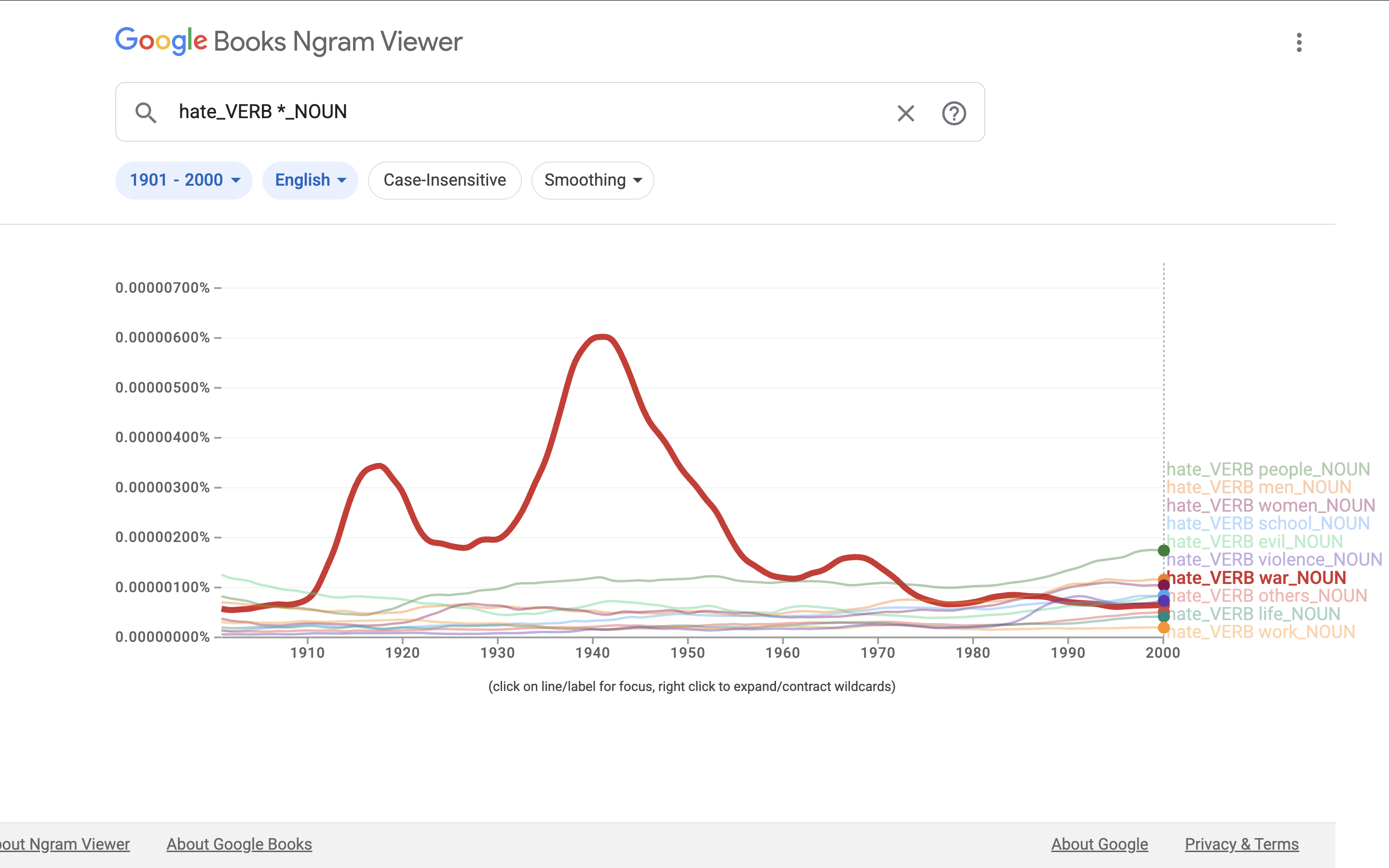The height and width of the screenshot is (868, 1389).
Task: Clear the search query with the X icon
Action: pyautogui.click(x=905, y=112)
